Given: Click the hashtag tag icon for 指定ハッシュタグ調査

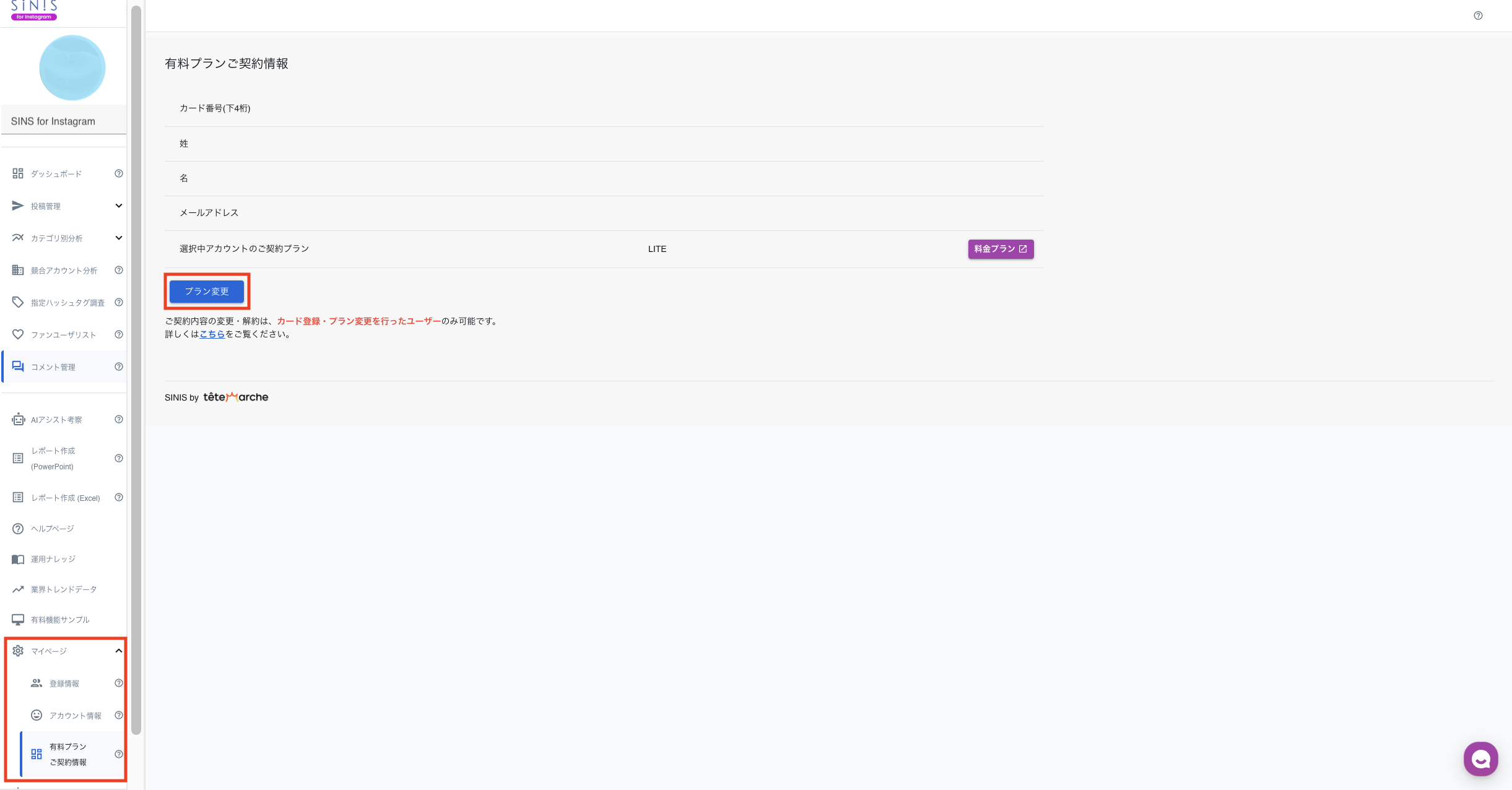Looking at the screenshot, I should tap(18, 302).
